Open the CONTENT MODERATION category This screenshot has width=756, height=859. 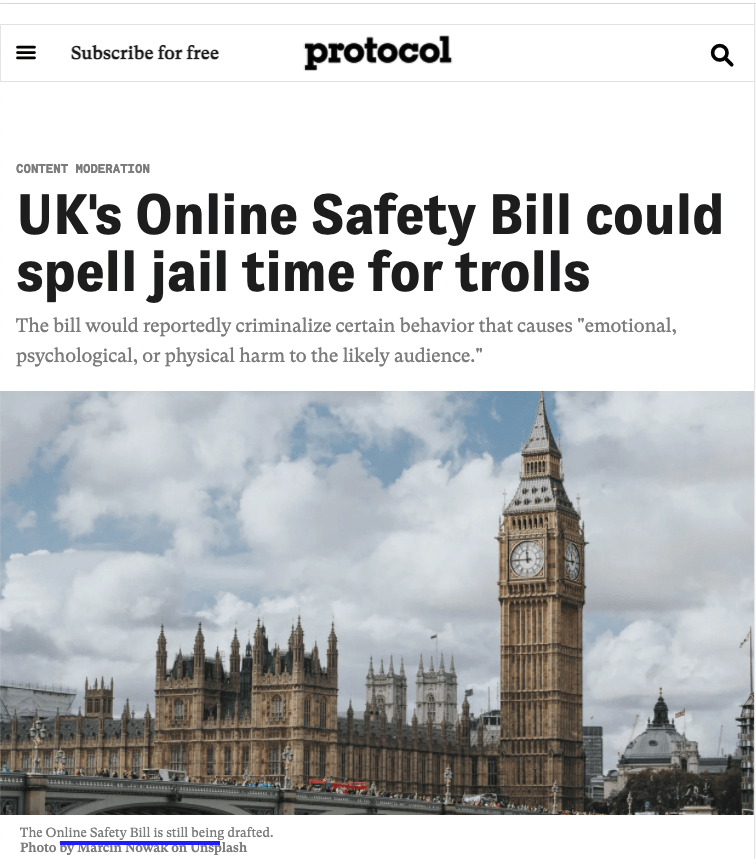point(83,169)
